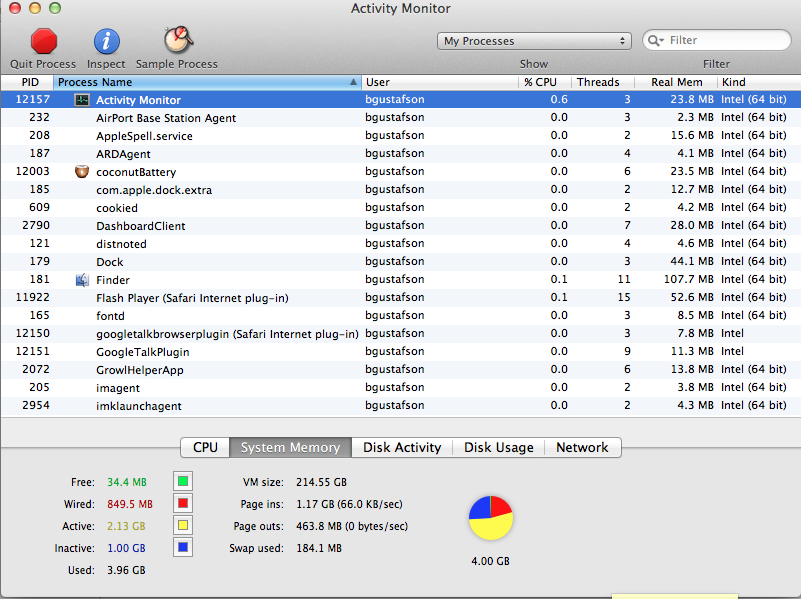Sort by Real Mem column header
Image resolution: width=801 pixels, height=599 pixels.
point(676,82)
